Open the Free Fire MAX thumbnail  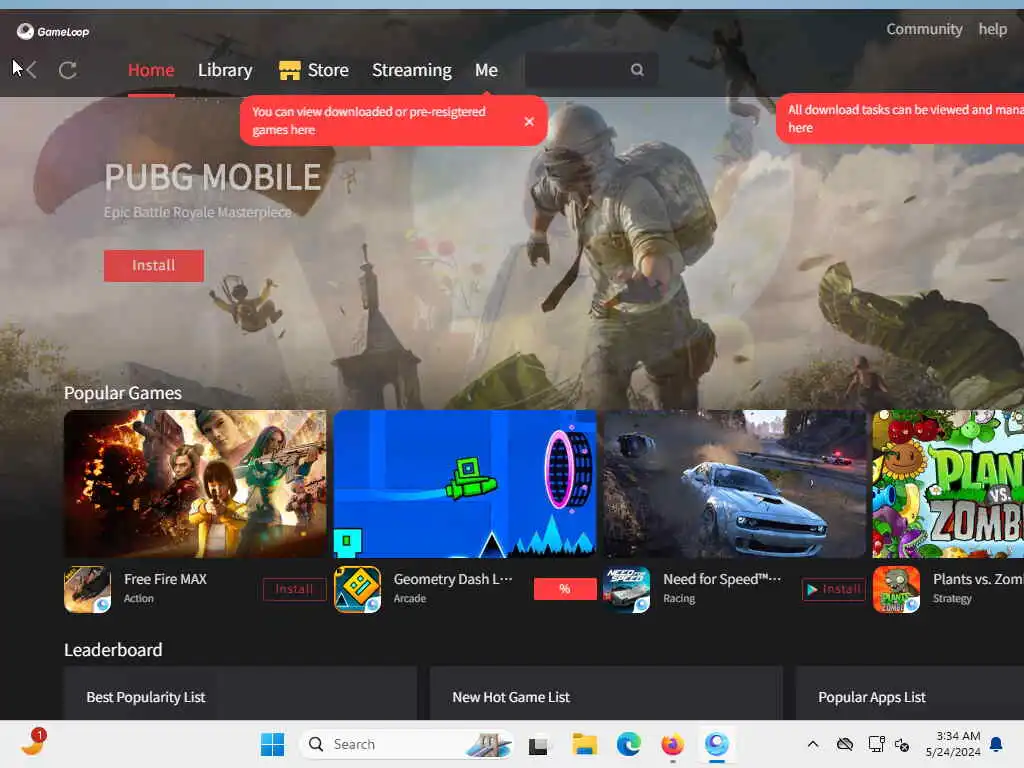tap(195, 483)
